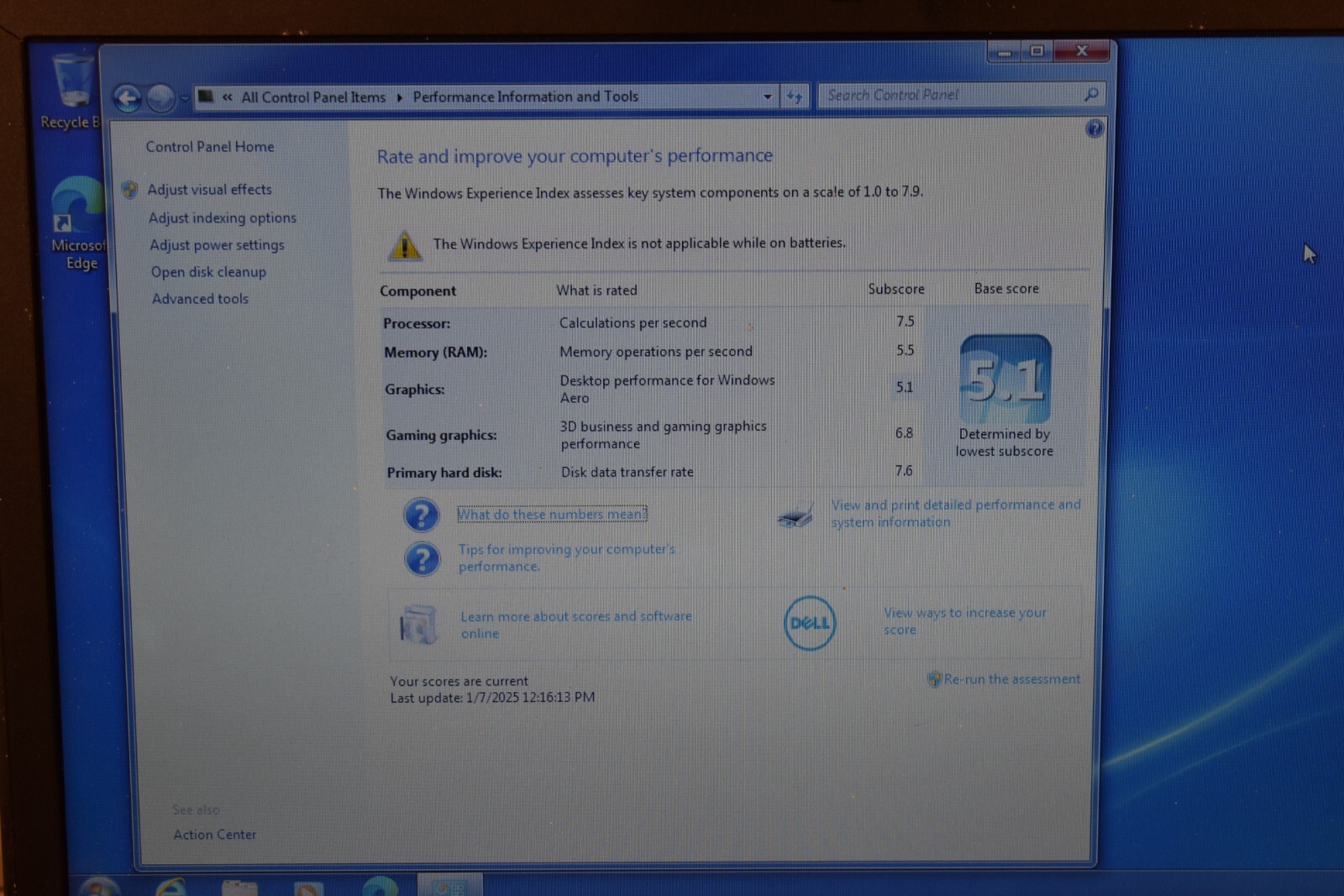Open the blue Help question icon
This screenshot has height=896, width=1344.
(x=1094, y=128)
